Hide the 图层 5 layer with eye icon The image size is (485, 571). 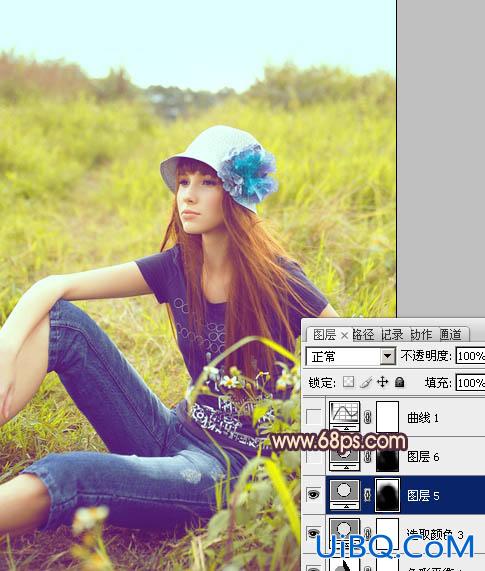(314, 495)
